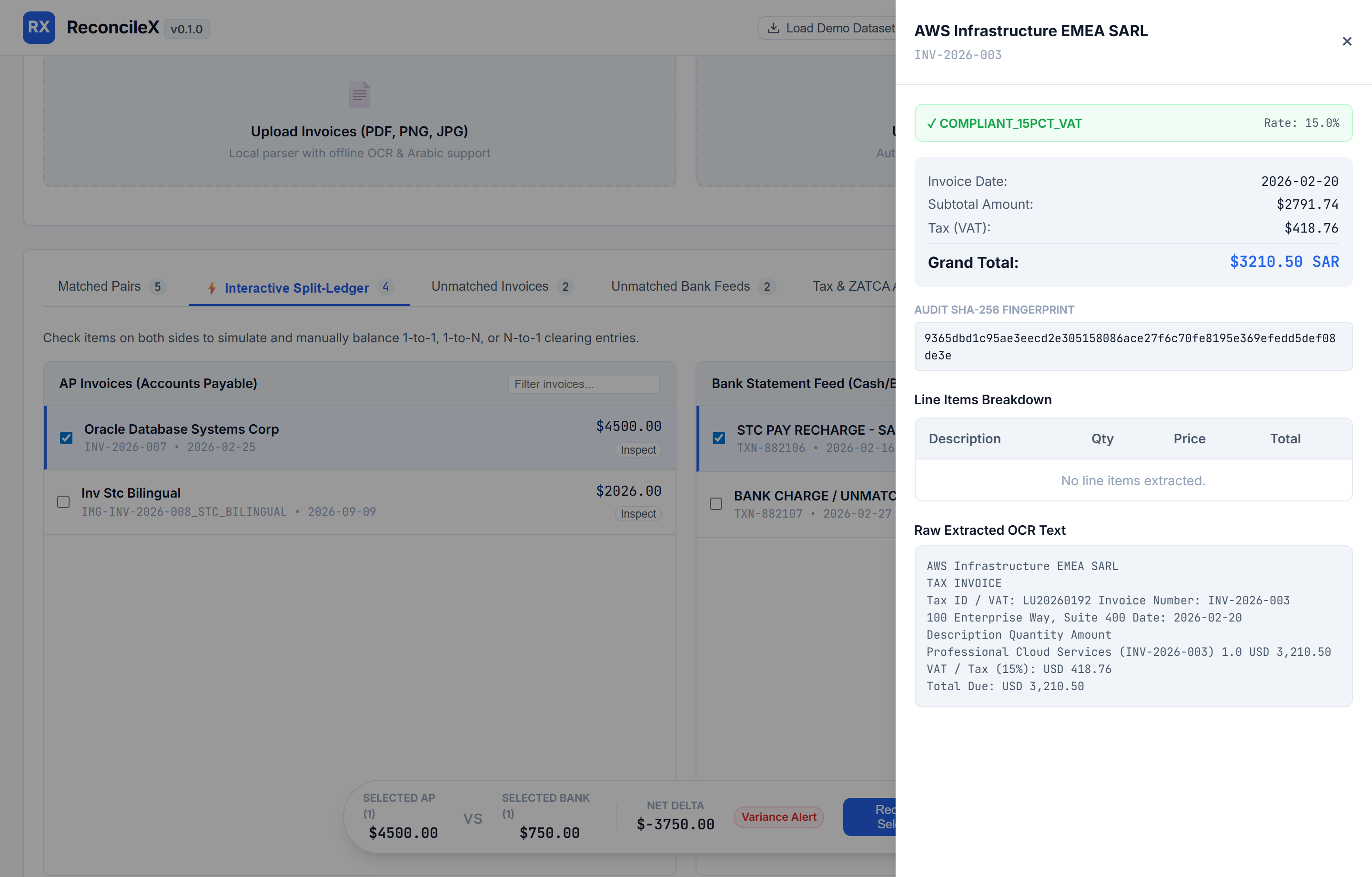The image size is (1372, 877).
Task: Switch to Unmatched Invoices tab
Action: tap(502, 286)
